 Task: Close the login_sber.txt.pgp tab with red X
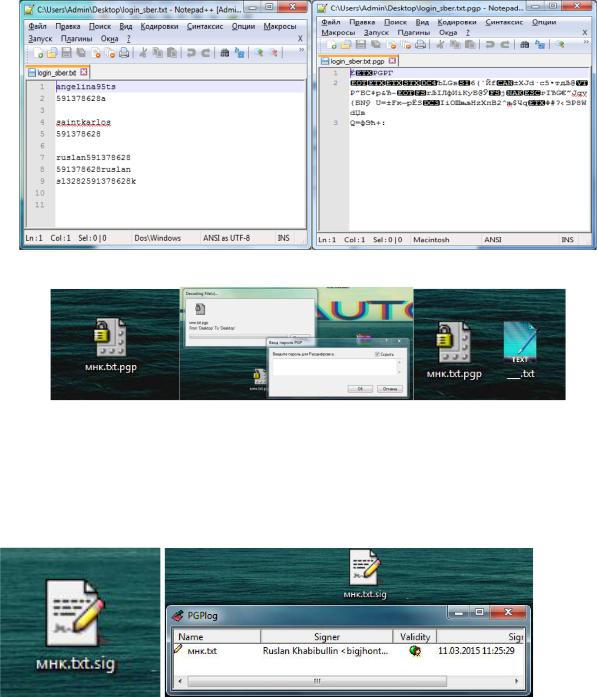[x=392, y=61]
